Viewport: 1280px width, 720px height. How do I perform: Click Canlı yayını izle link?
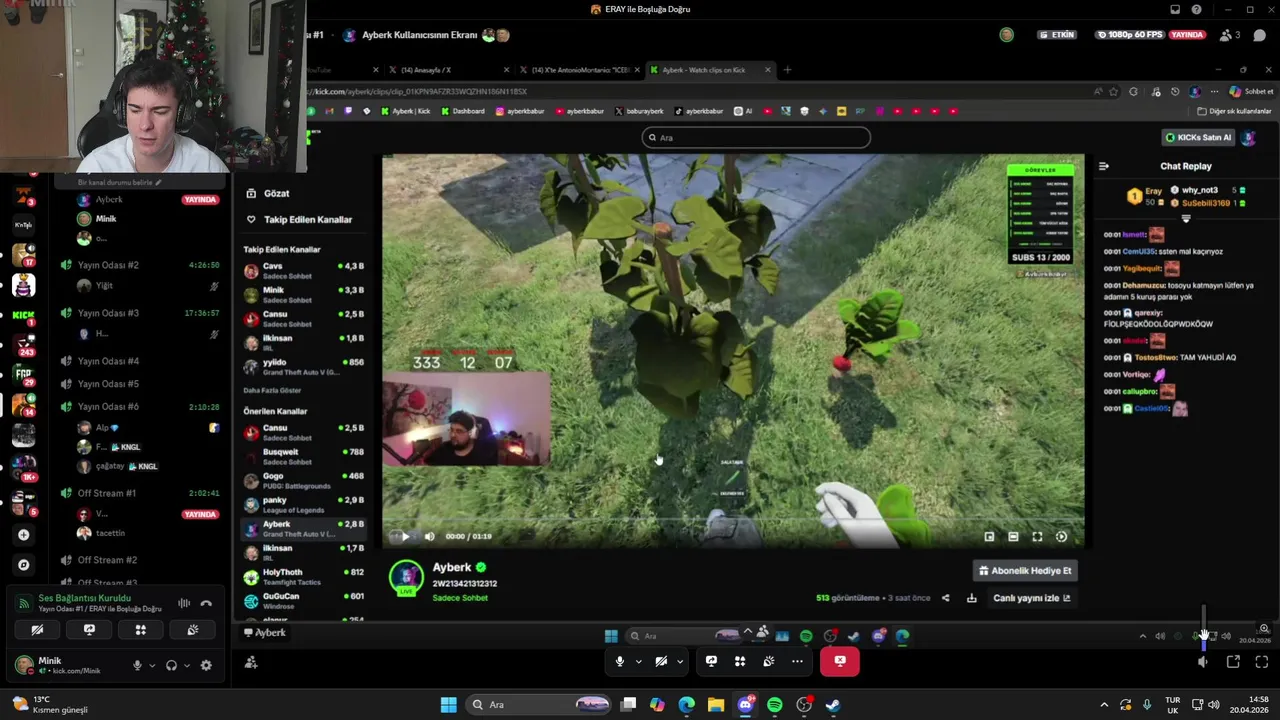(1032, 598)
